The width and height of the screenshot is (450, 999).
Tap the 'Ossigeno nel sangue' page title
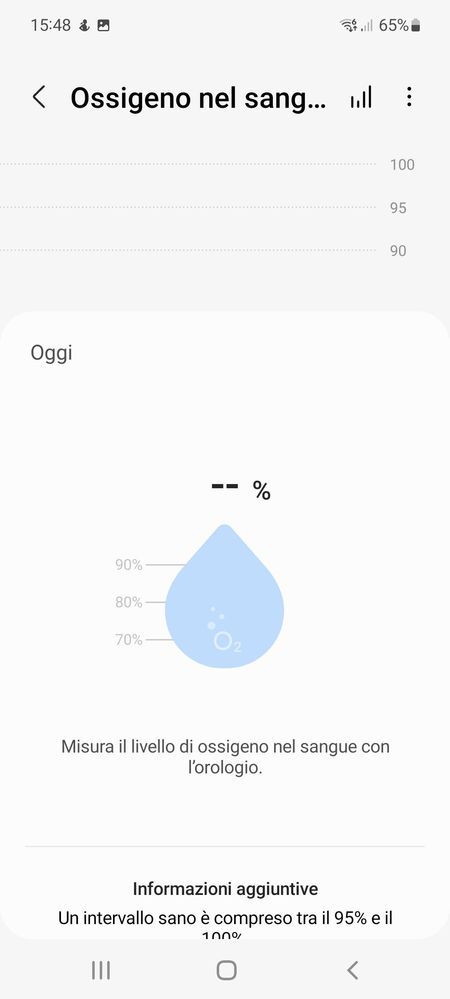click(x=198, y=99)
